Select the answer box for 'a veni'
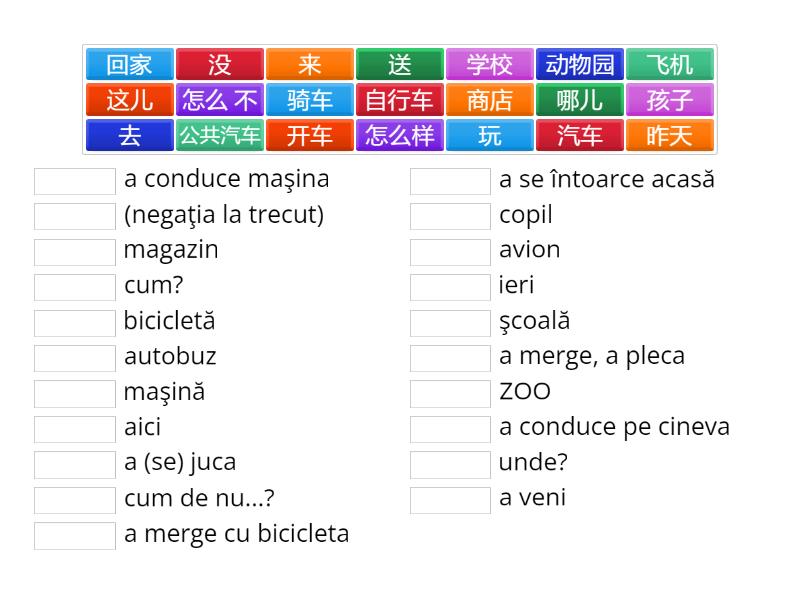Image resolution: width=800 pixels, height=600 pixels. pyautogui.click(x=451, y=501)
